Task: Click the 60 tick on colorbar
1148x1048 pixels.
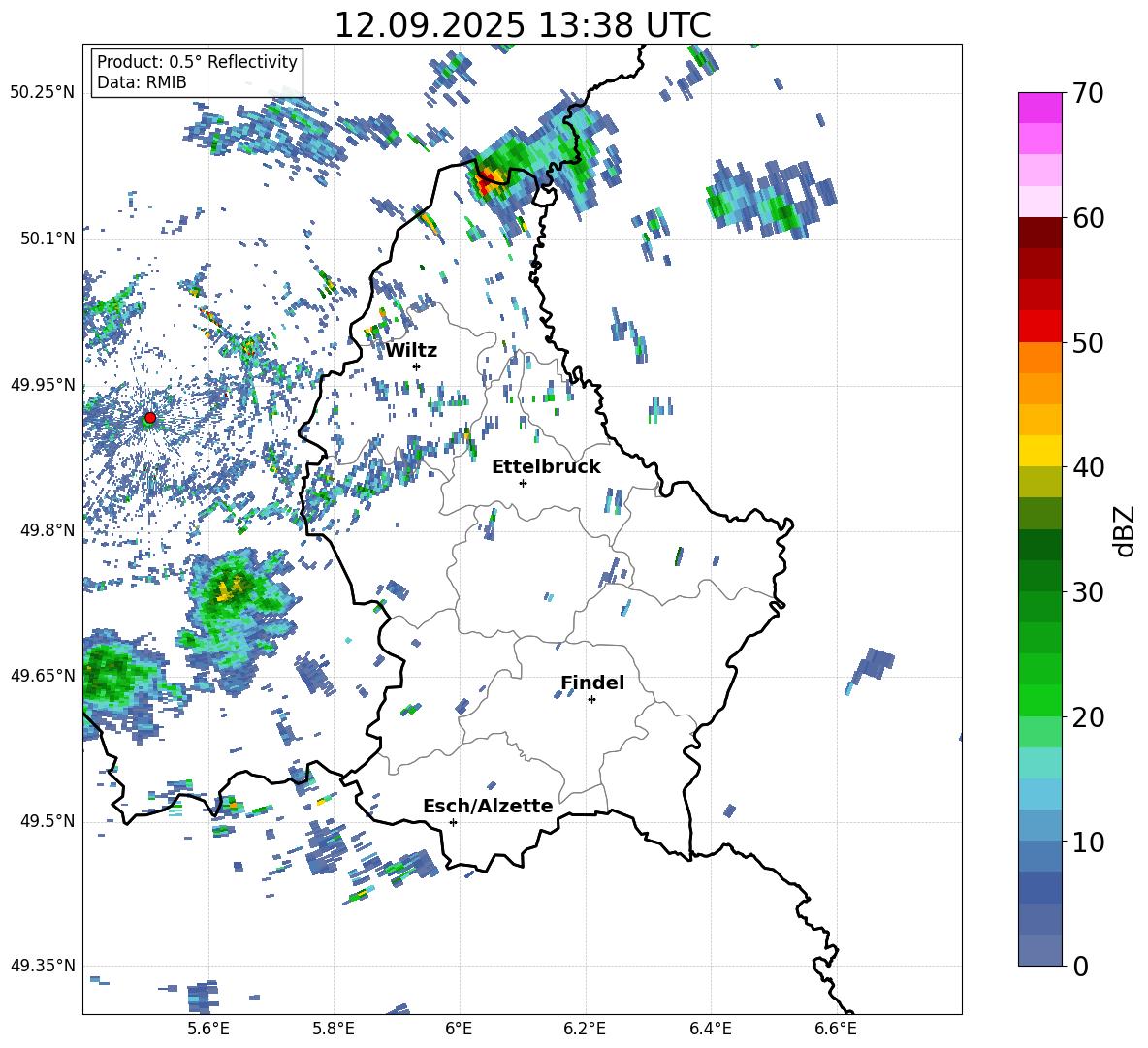Action: (1087, 218)
